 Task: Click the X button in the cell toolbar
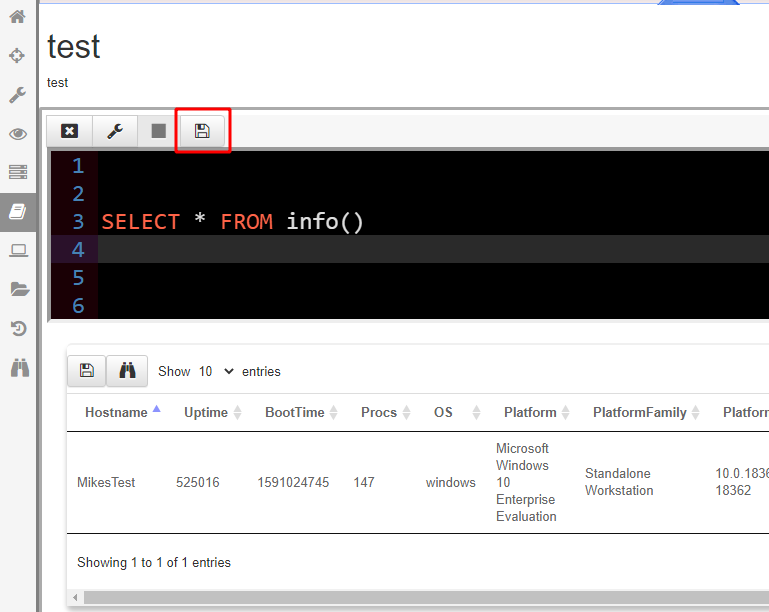69,131
